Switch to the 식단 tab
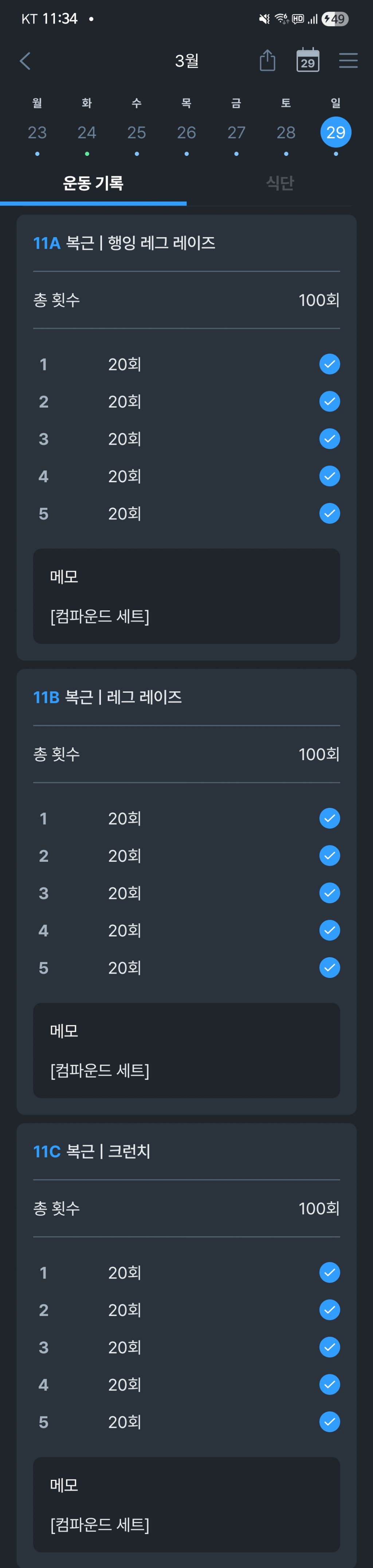This screenshot has width=373, height=1568. coord(279,183)
